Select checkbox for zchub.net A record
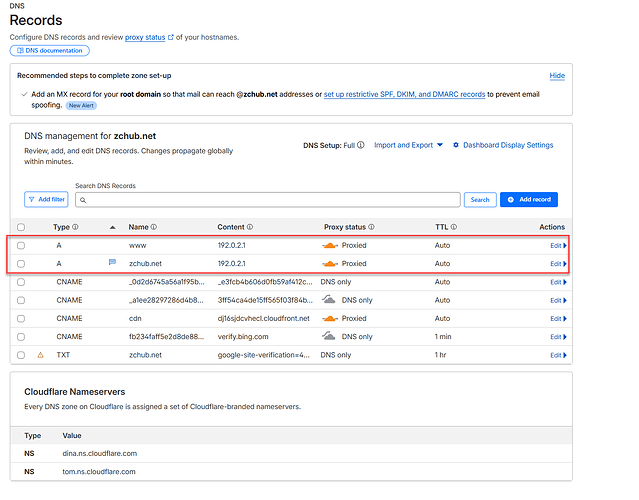The height and width of the screenshot is (500, 639). coord(21,264)
